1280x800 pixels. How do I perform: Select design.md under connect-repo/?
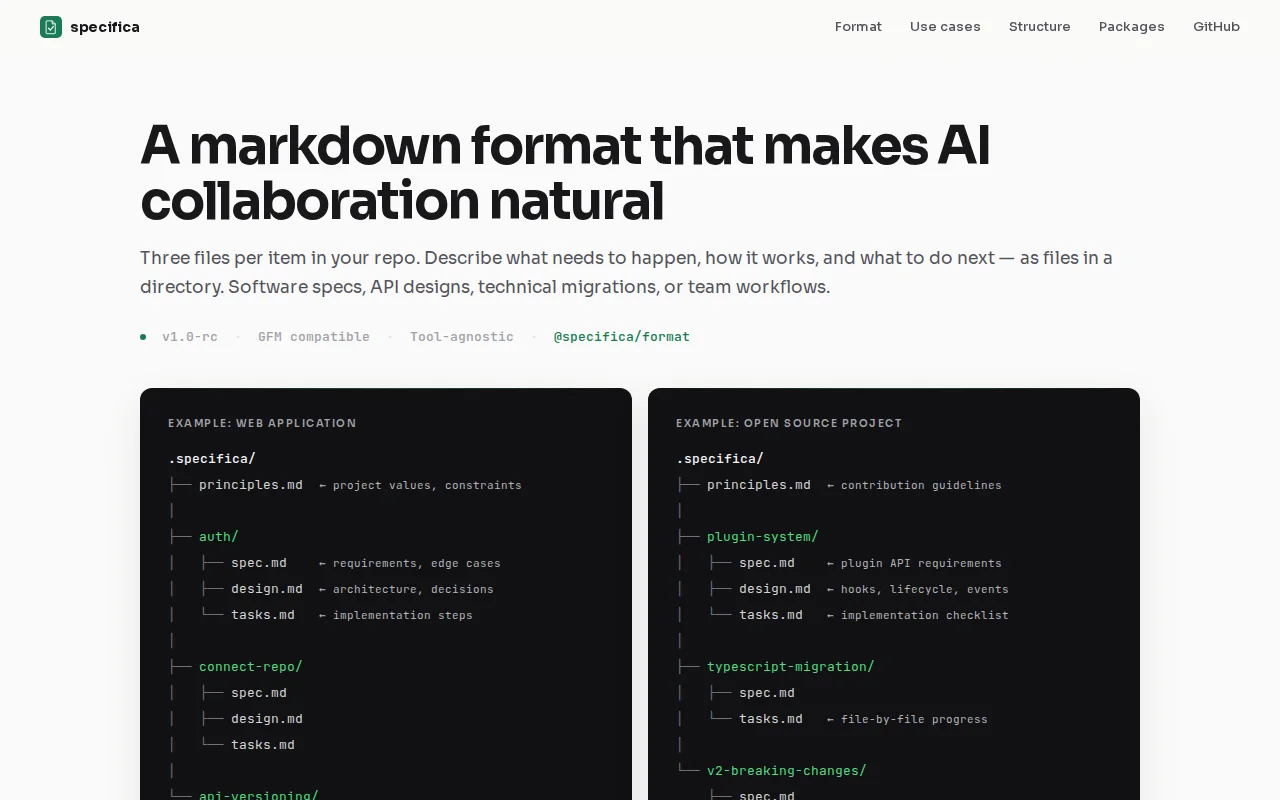[x=267, y=719]
